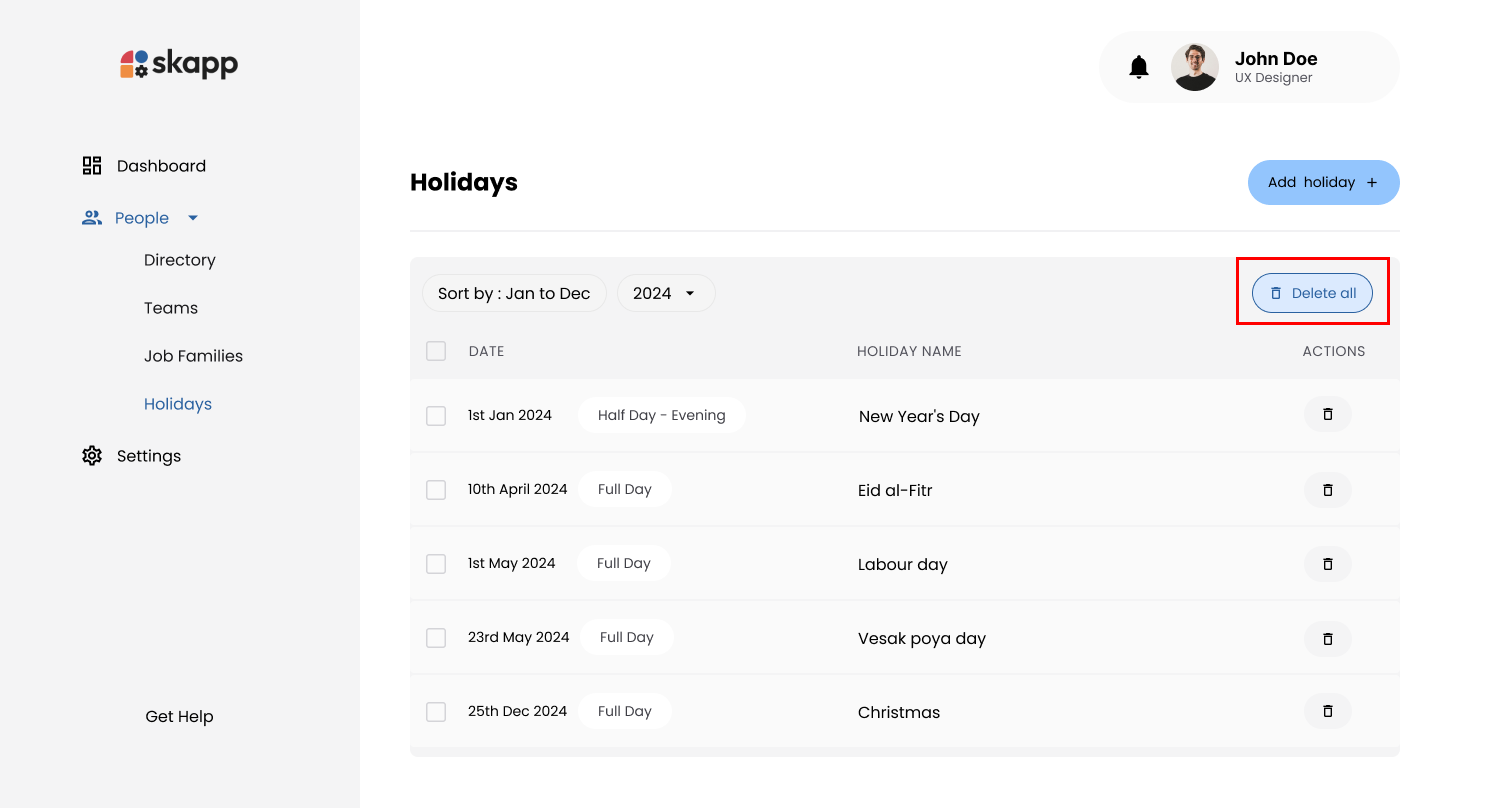Check the select-all checkbox in table header

pos(436,351)
